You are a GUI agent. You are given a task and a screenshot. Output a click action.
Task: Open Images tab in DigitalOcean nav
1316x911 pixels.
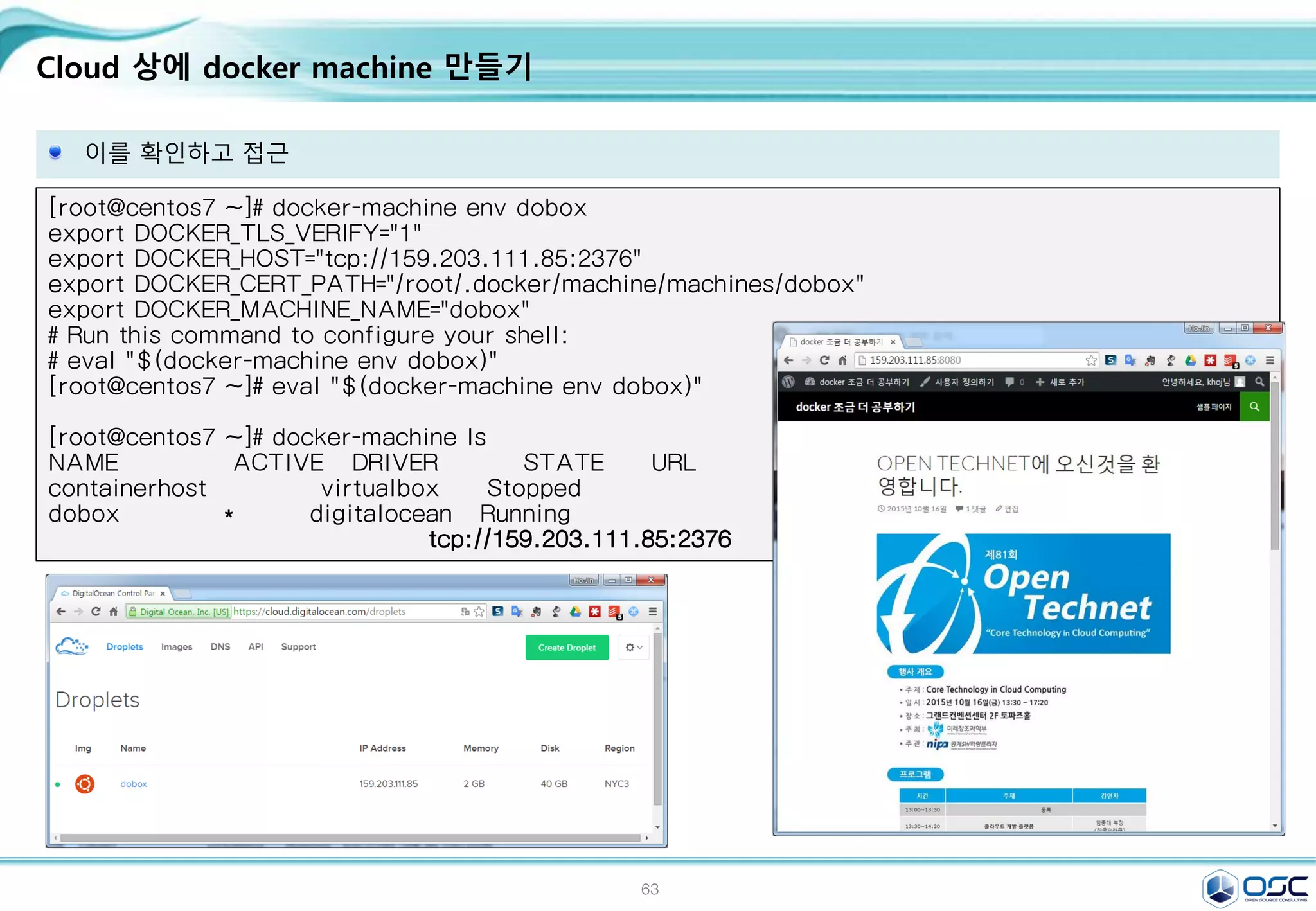click(177, 646)
